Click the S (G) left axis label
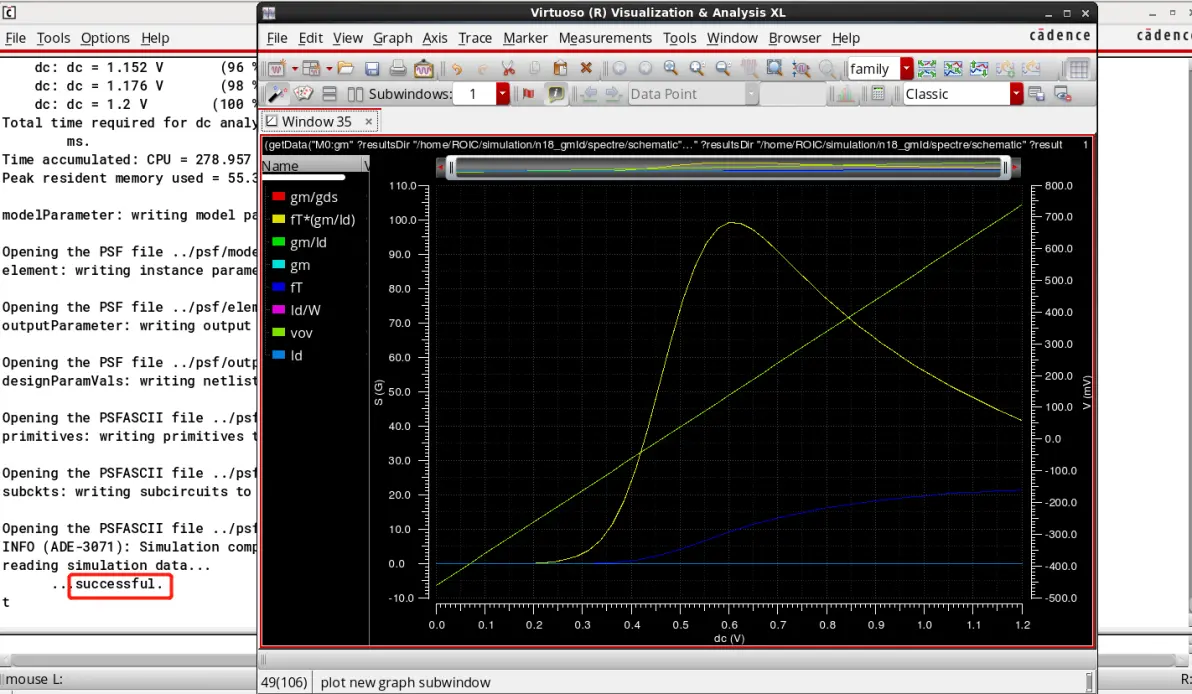1192x694 pixels. (x=379, y=392)
